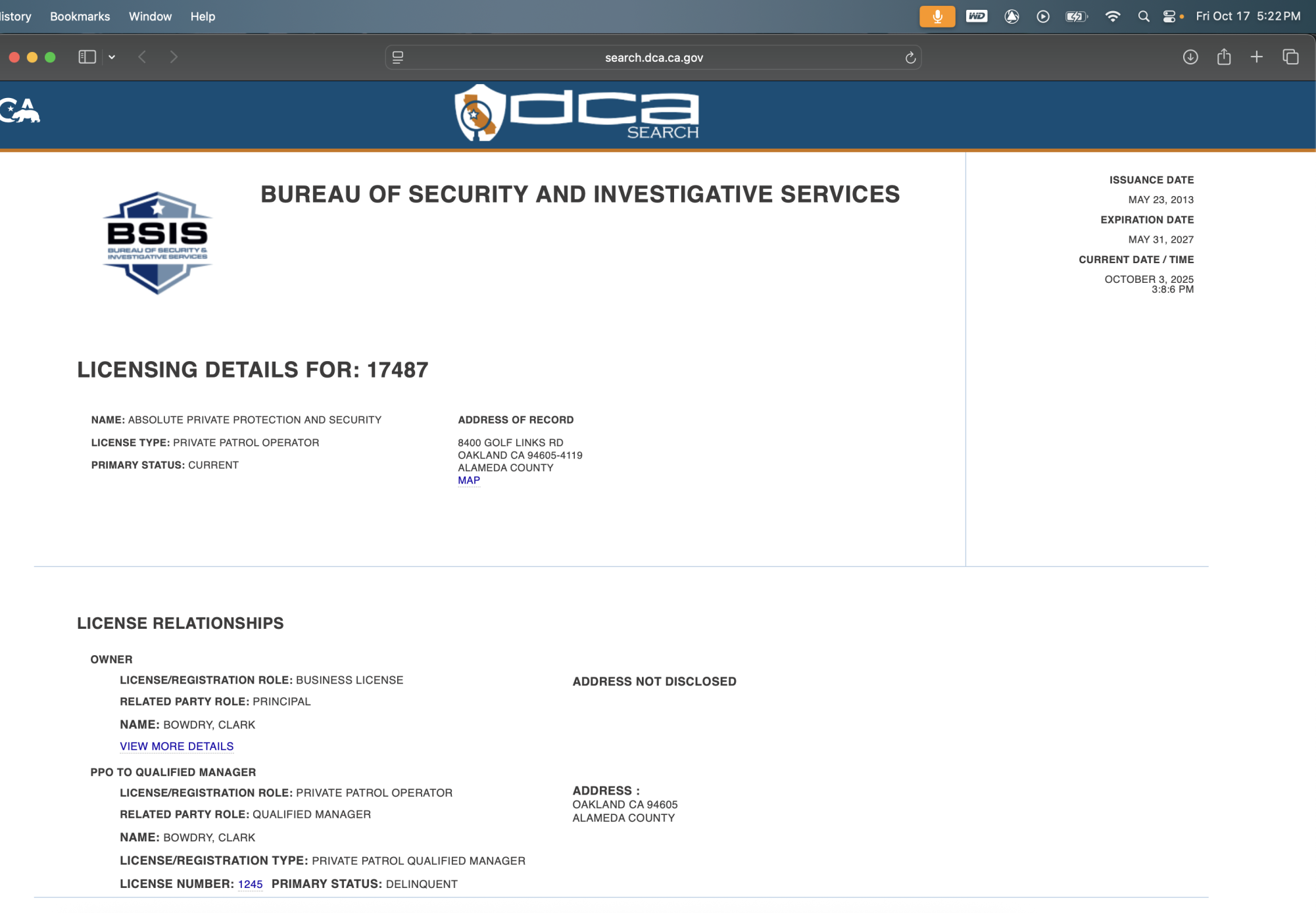Open the Window menu
Screen dimensions: 1316x913
coord(150,16)
